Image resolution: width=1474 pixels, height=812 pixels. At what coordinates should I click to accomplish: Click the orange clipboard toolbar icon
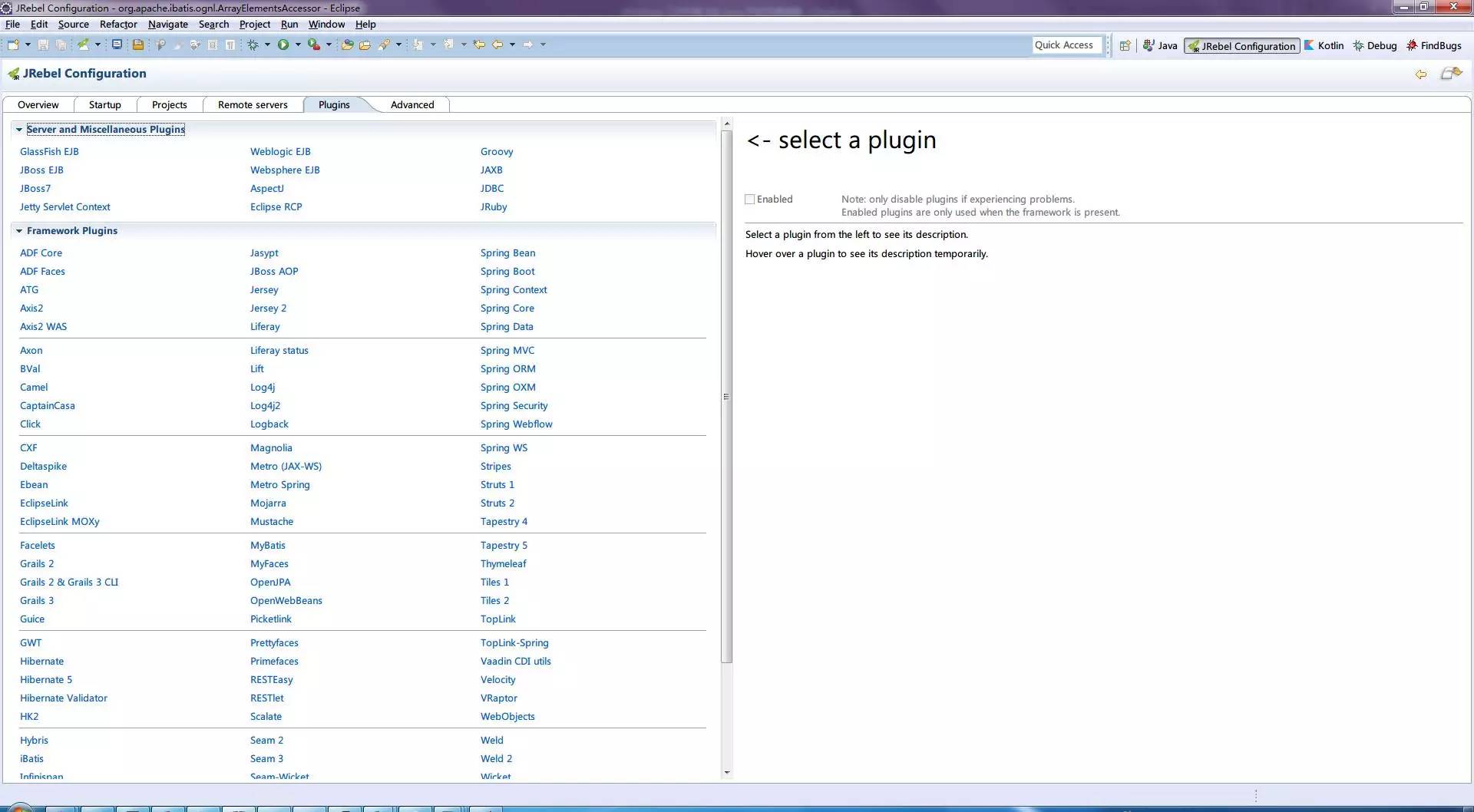137,45
